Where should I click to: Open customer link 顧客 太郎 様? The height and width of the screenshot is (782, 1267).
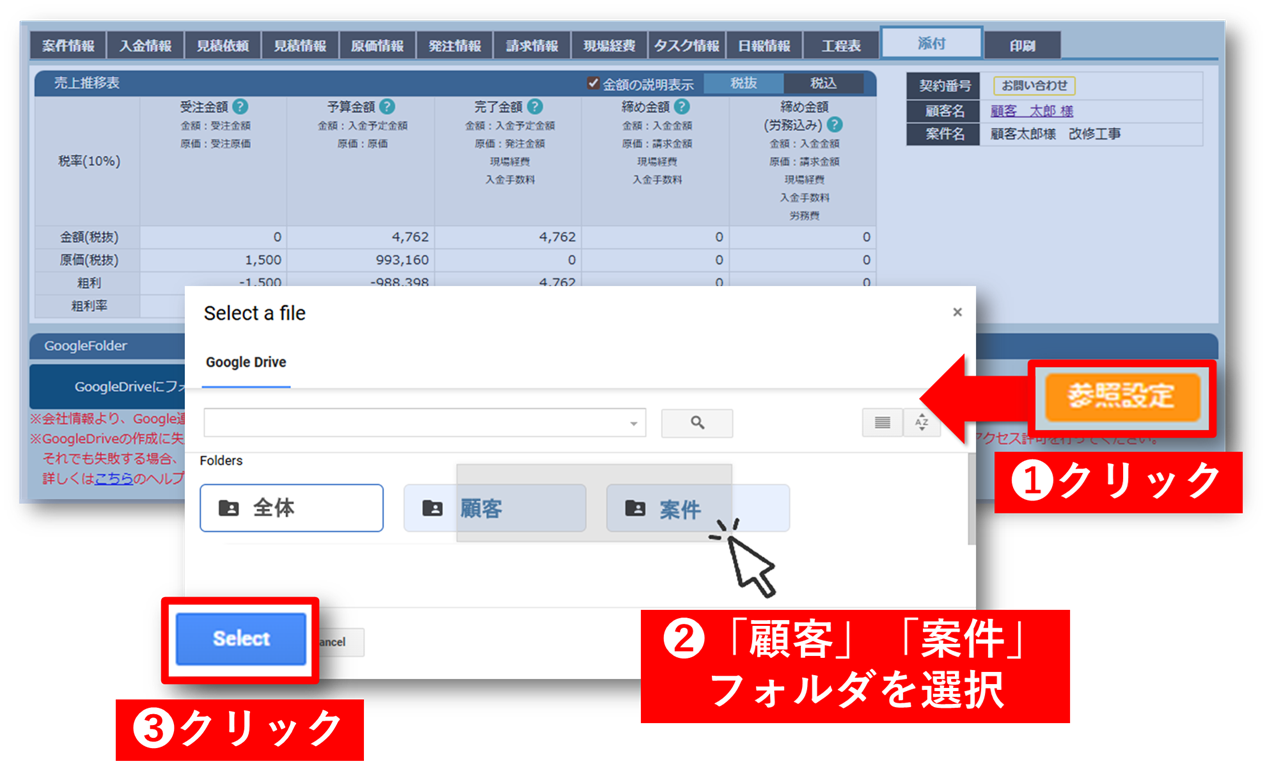(1031, 111)
